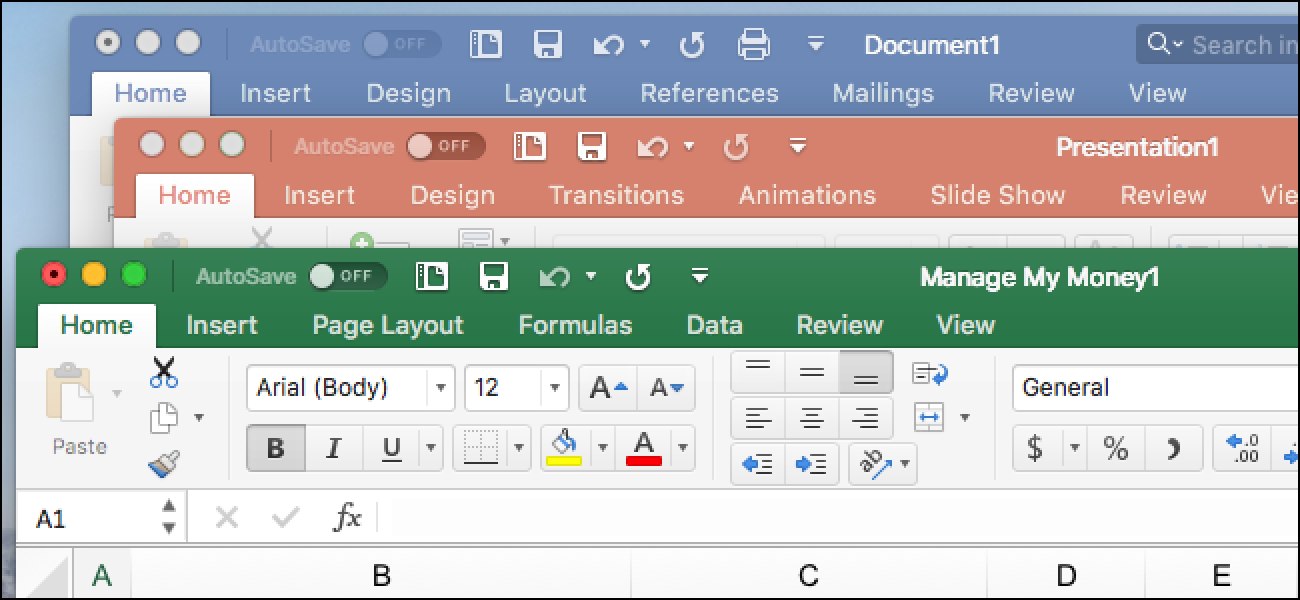Open Arial (Body) font name dropdown
Screen dimensions: 1300x600
pos(439,388)
